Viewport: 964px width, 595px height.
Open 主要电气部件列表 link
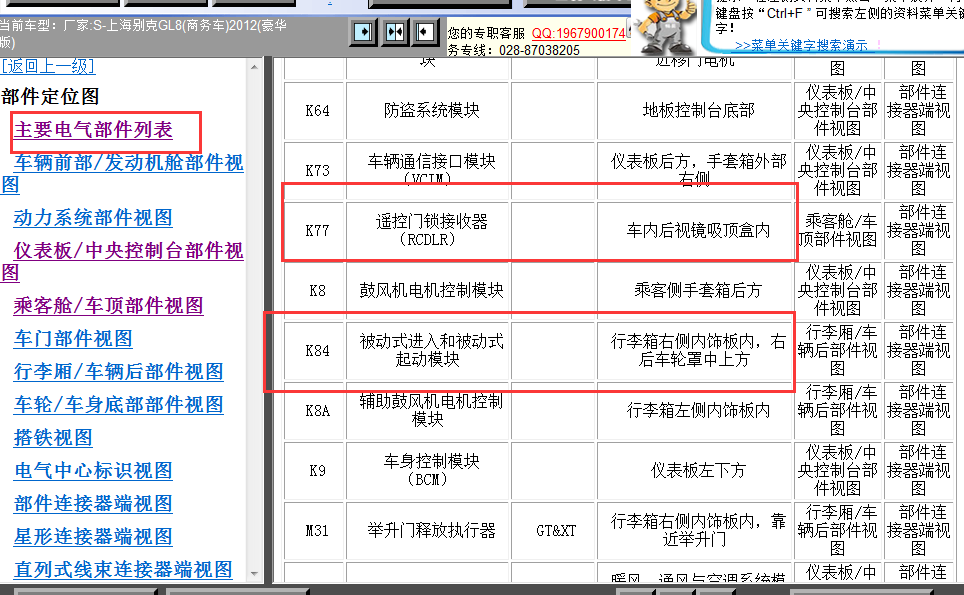click(93, 130)
